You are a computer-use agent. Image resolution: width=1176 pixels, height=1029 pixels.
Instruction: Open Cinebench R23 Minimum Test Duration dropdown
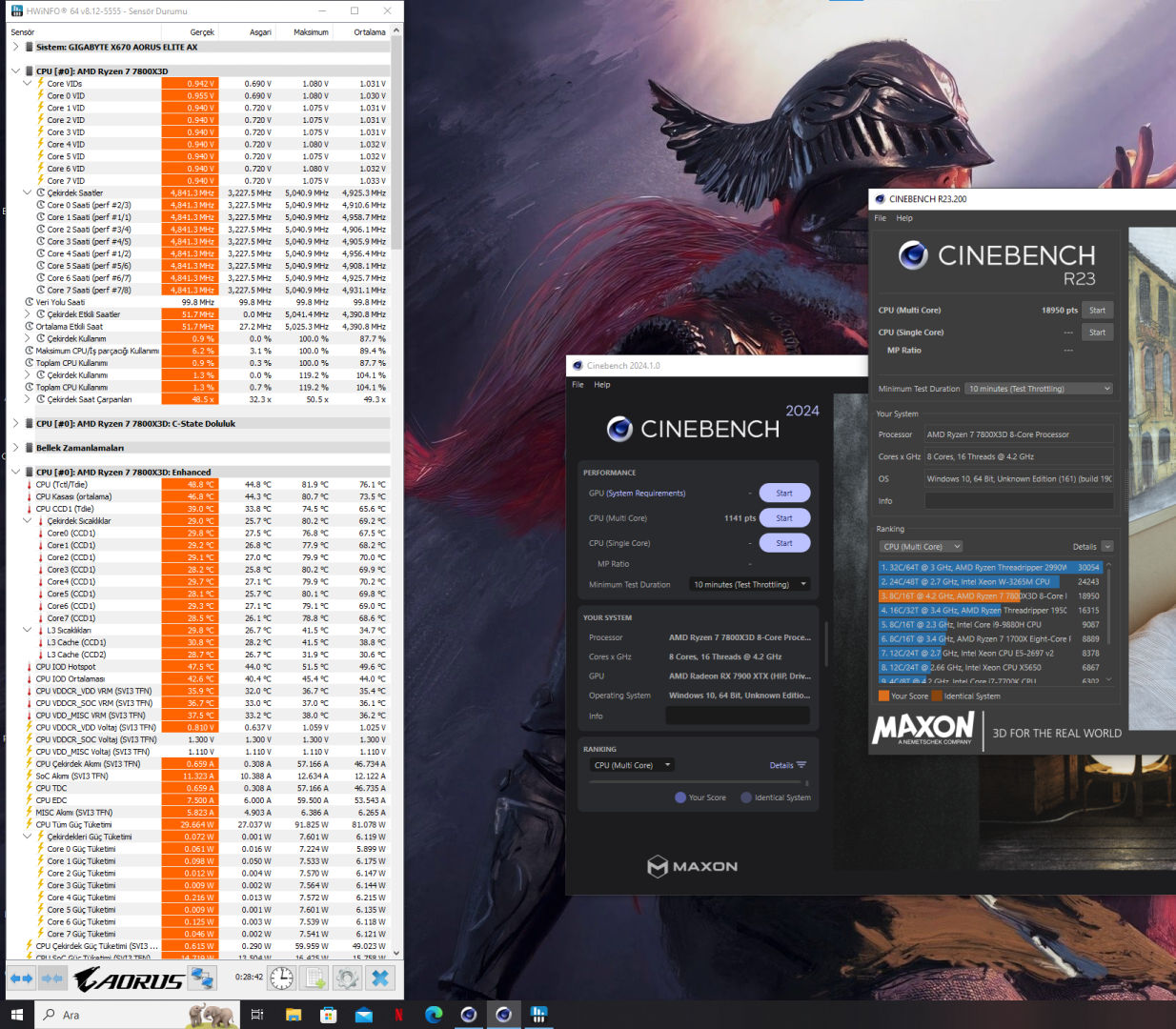tap(1039, 389)
